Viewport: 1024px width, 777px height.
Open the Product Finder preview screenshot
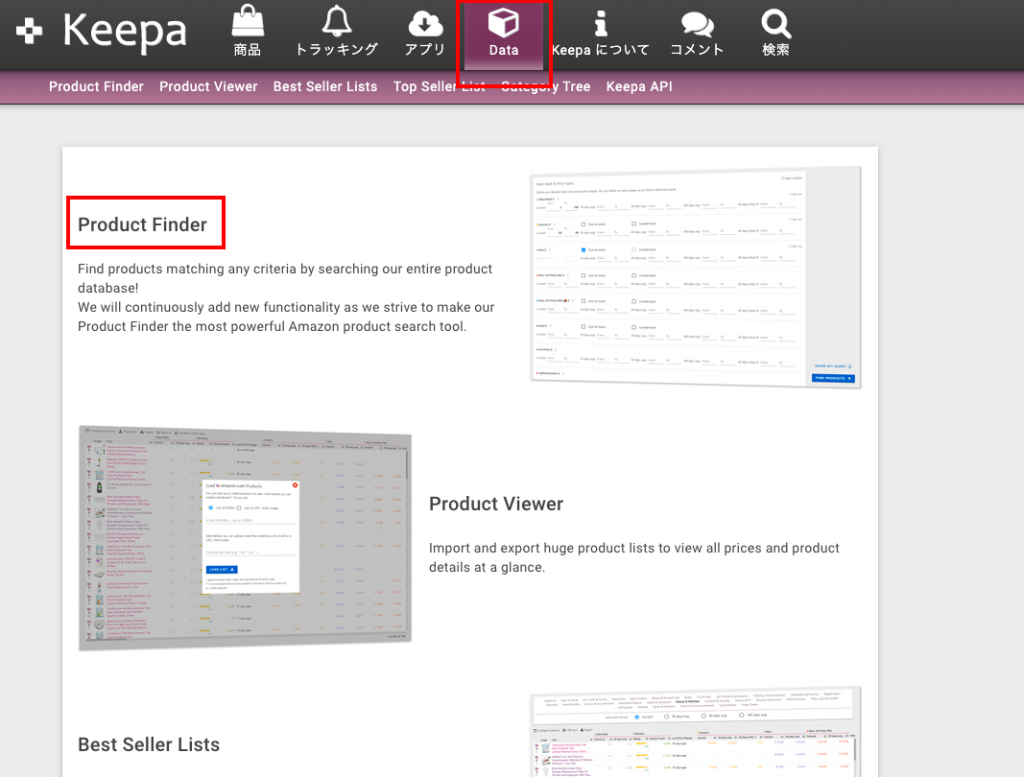pos(695,277)
